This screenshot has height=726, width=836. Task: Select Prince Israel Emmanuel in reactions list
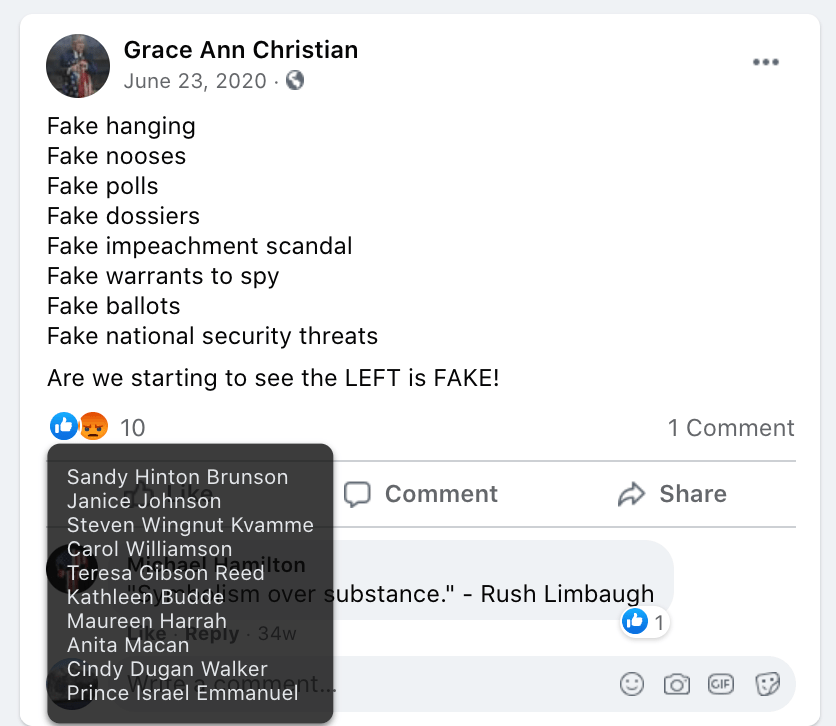pyautogui.click(x=182, y=693)
